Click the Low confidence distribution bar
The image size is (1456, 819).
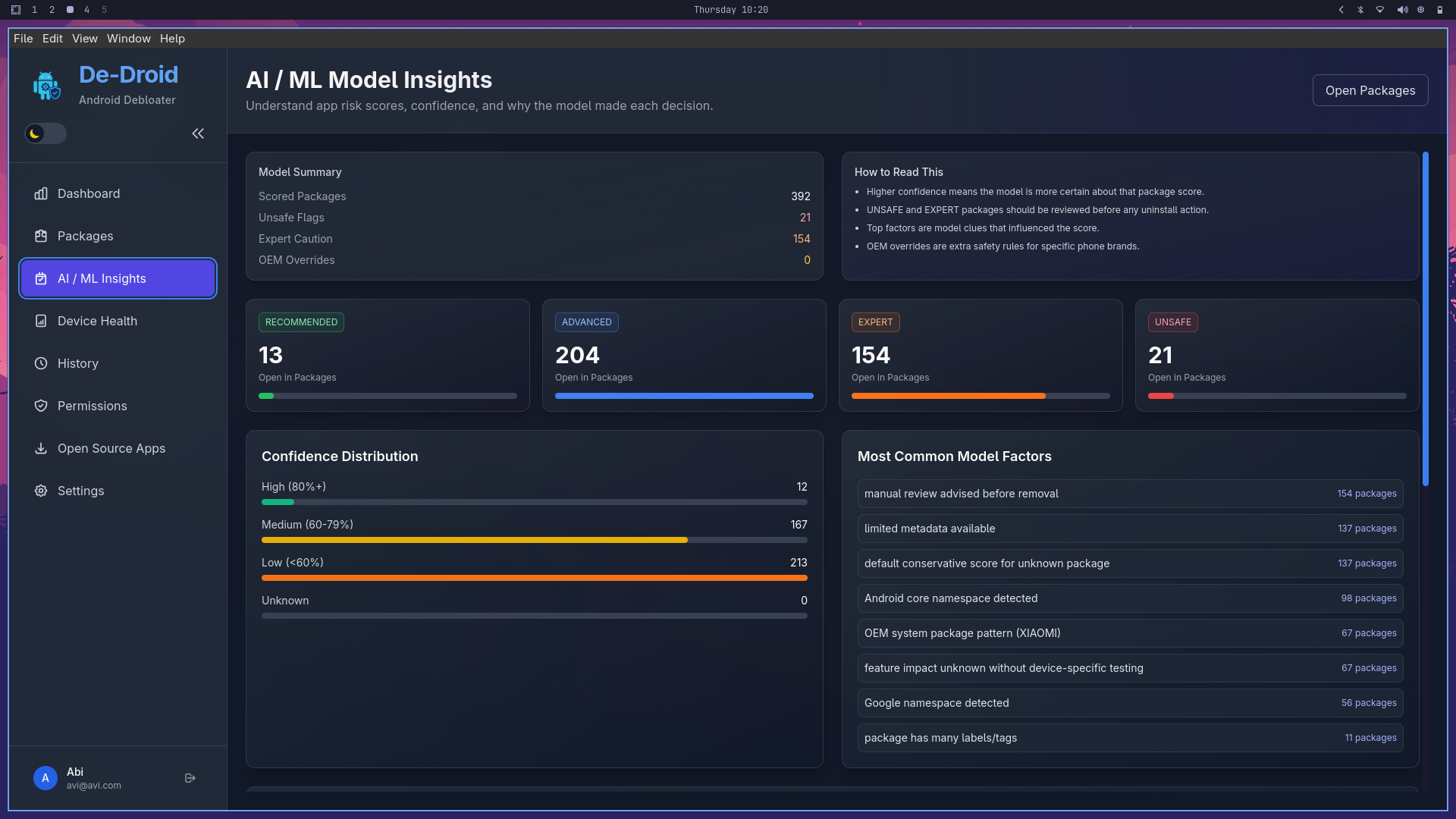535,577
